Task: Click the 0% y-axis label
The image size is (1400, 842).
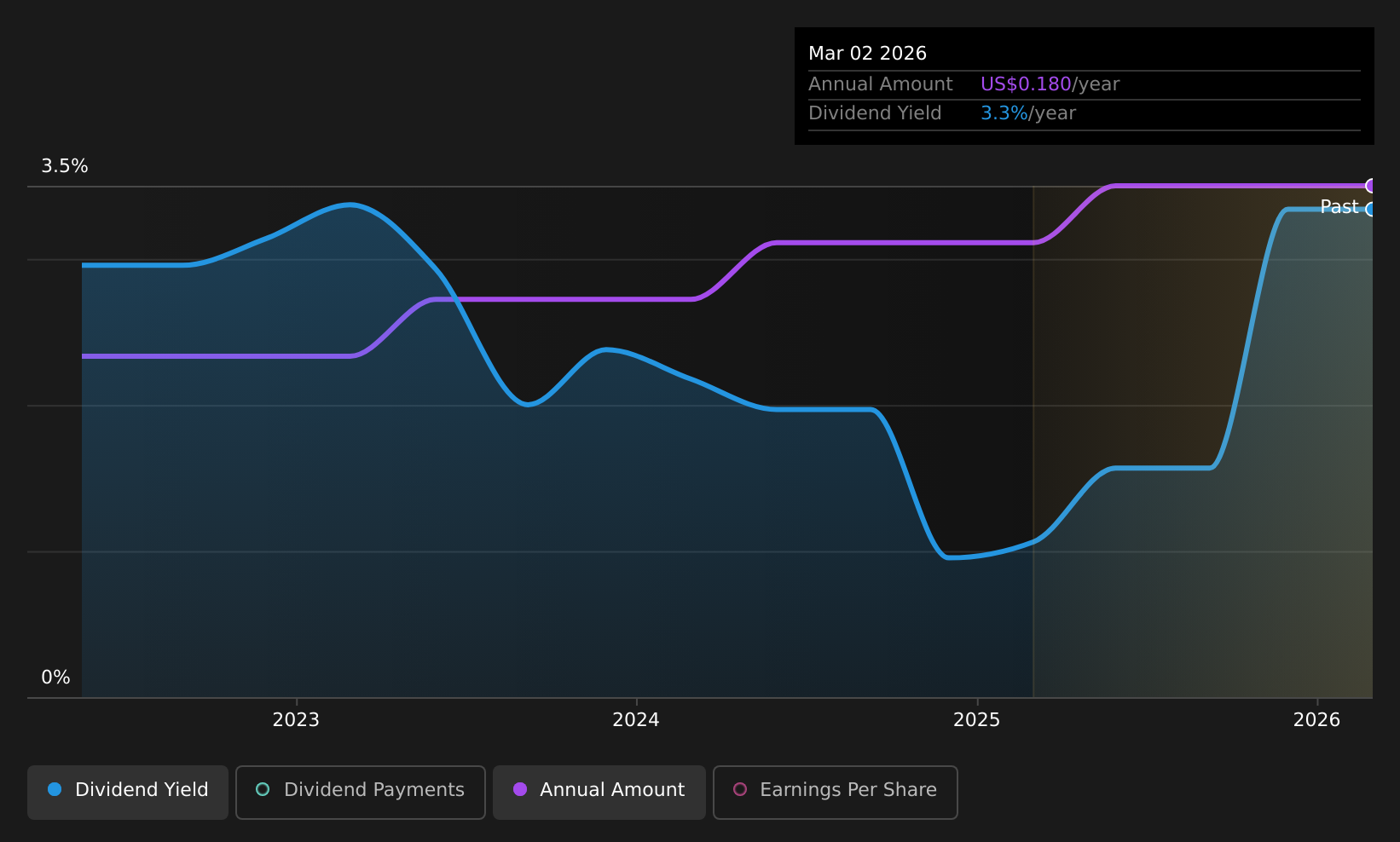Action: 55,678
